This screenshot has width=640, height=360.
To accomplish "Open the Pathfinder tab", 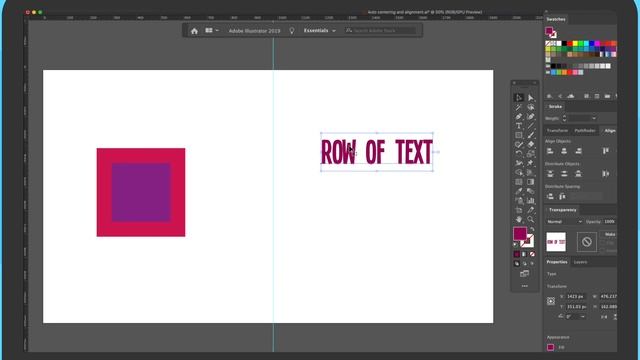I will coord(585,131).
